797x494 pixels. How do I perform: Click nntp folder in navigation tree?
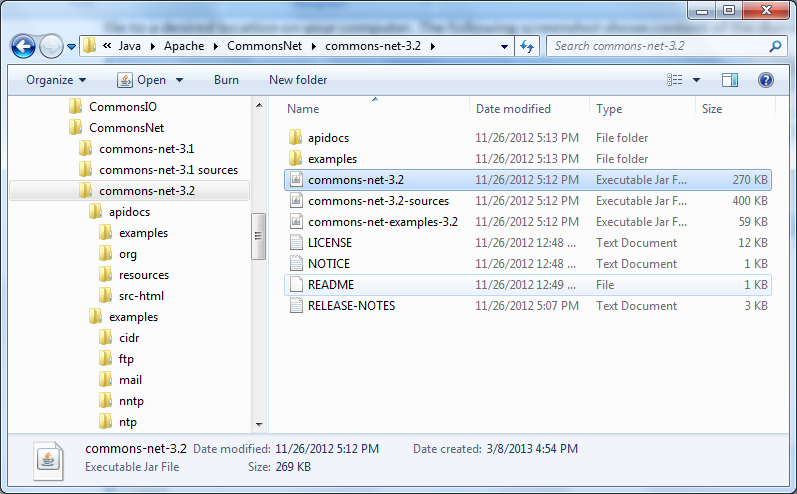click(x=121, y=401)
